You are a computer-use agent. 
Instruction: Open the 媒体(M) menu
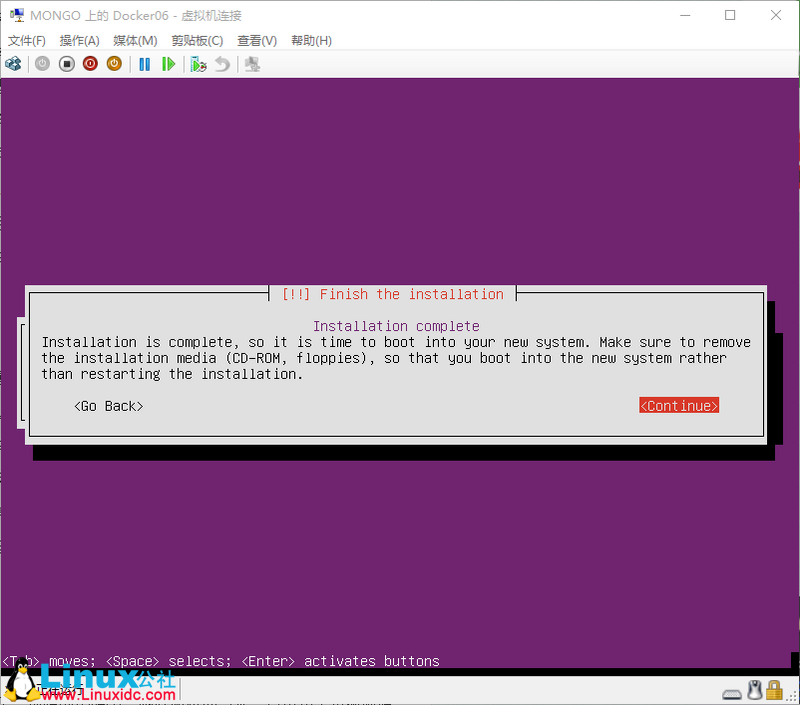point(135,40)
